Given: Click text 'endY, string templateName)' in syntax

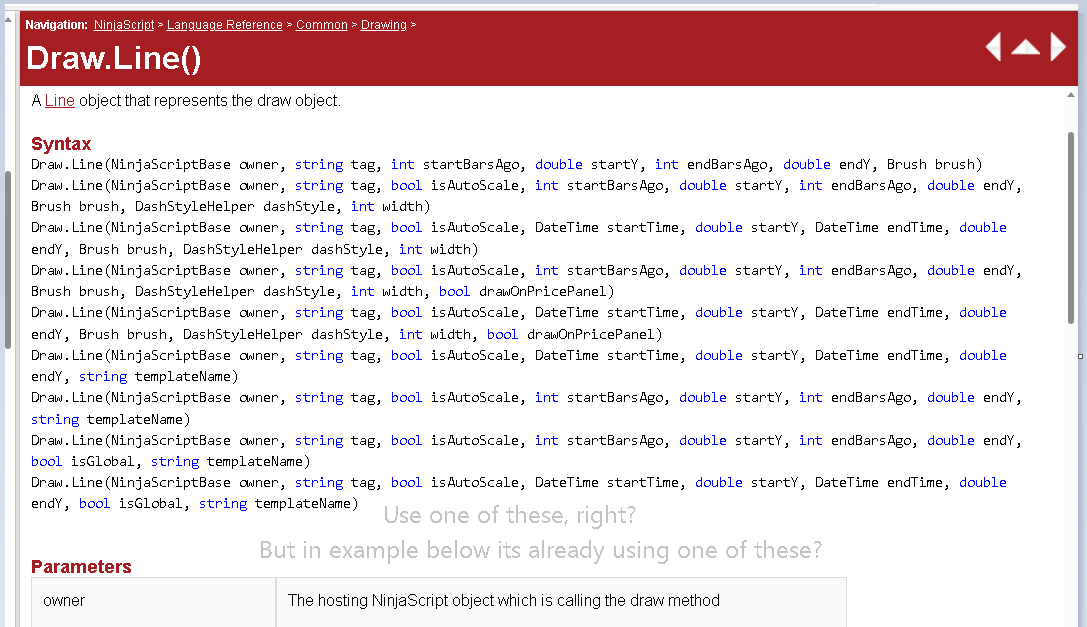Looking at the screenshot, I should pyautogui.click(x=134, y=376).
